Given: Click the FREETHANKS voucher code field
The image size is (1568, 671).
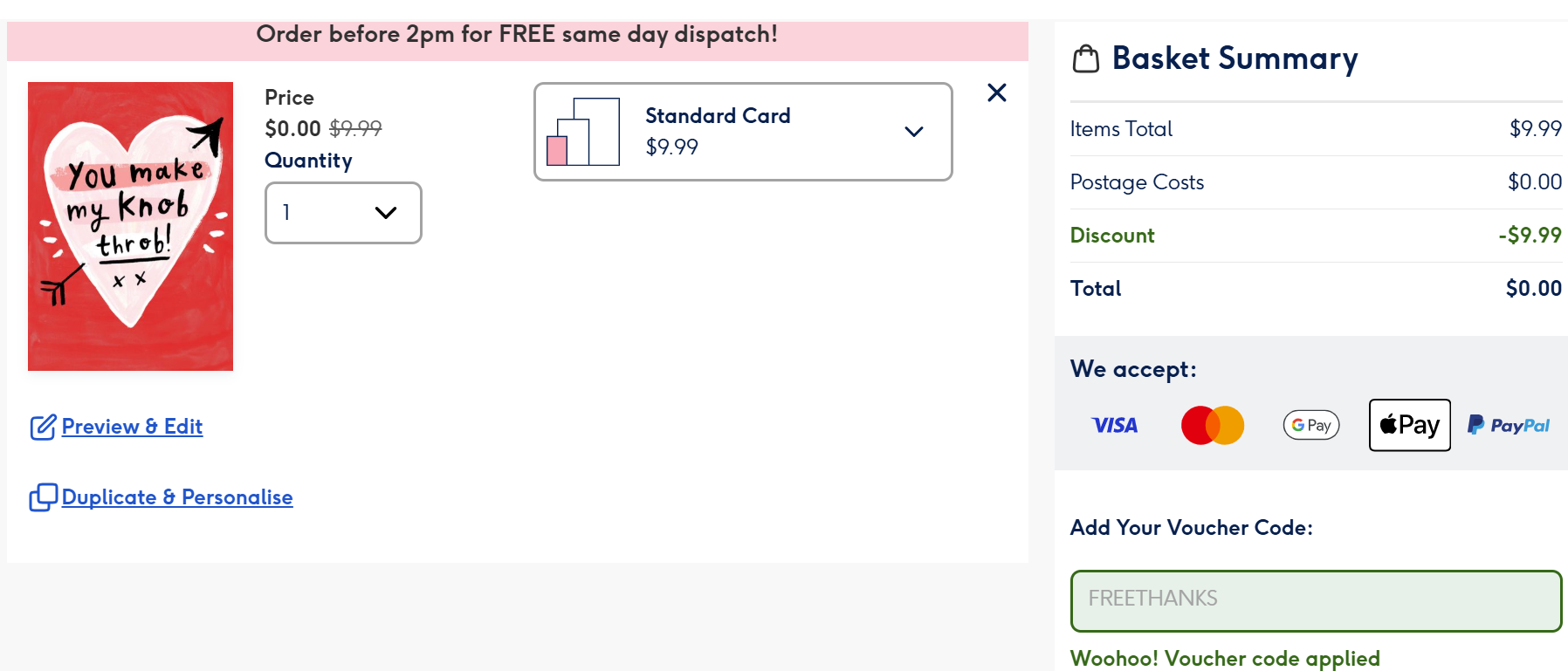Looking at the screenshot, I should coord(1315,600).
